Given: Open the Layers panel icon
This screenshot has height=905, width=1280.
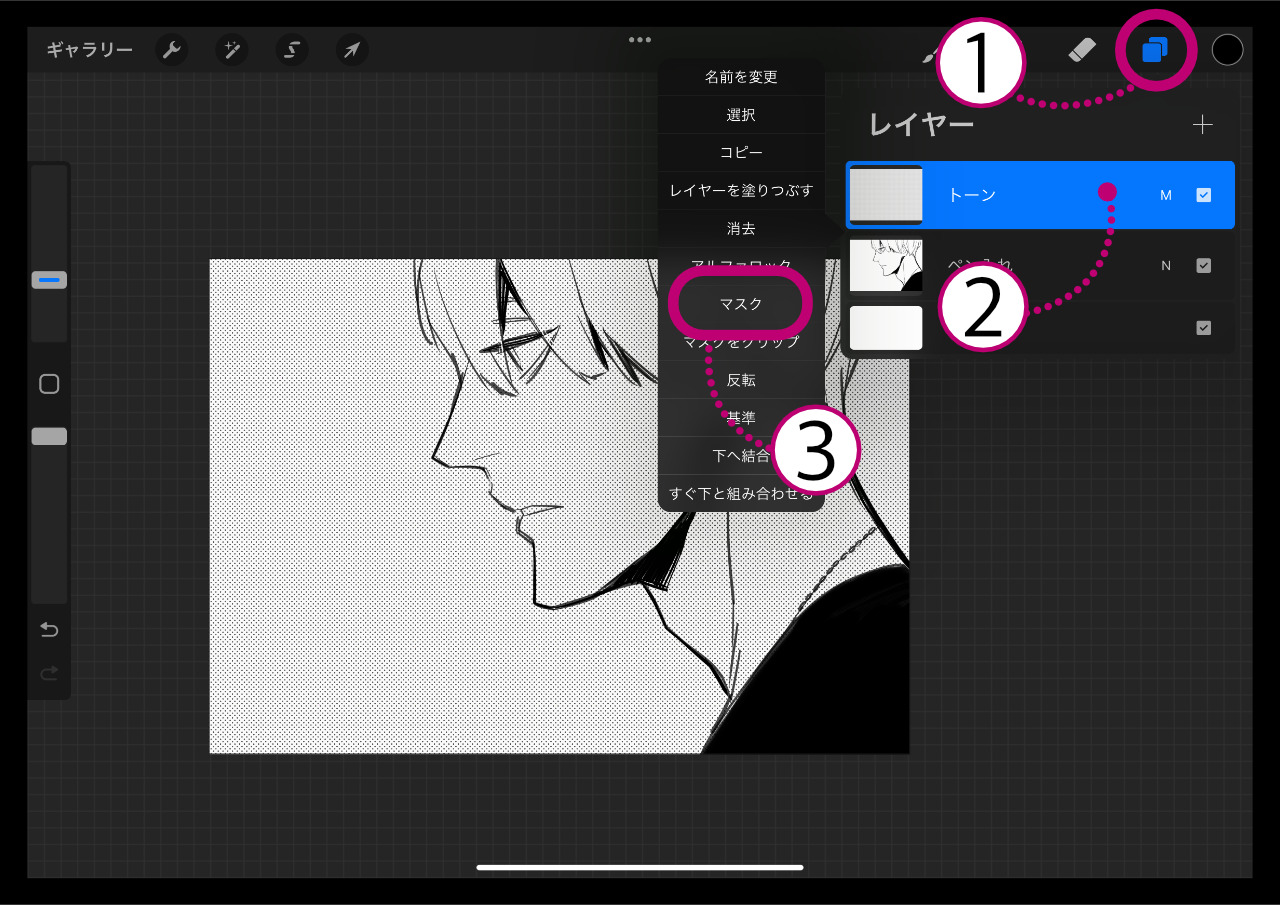Looking at the screenshot, I should click(x=1155, y=50).
